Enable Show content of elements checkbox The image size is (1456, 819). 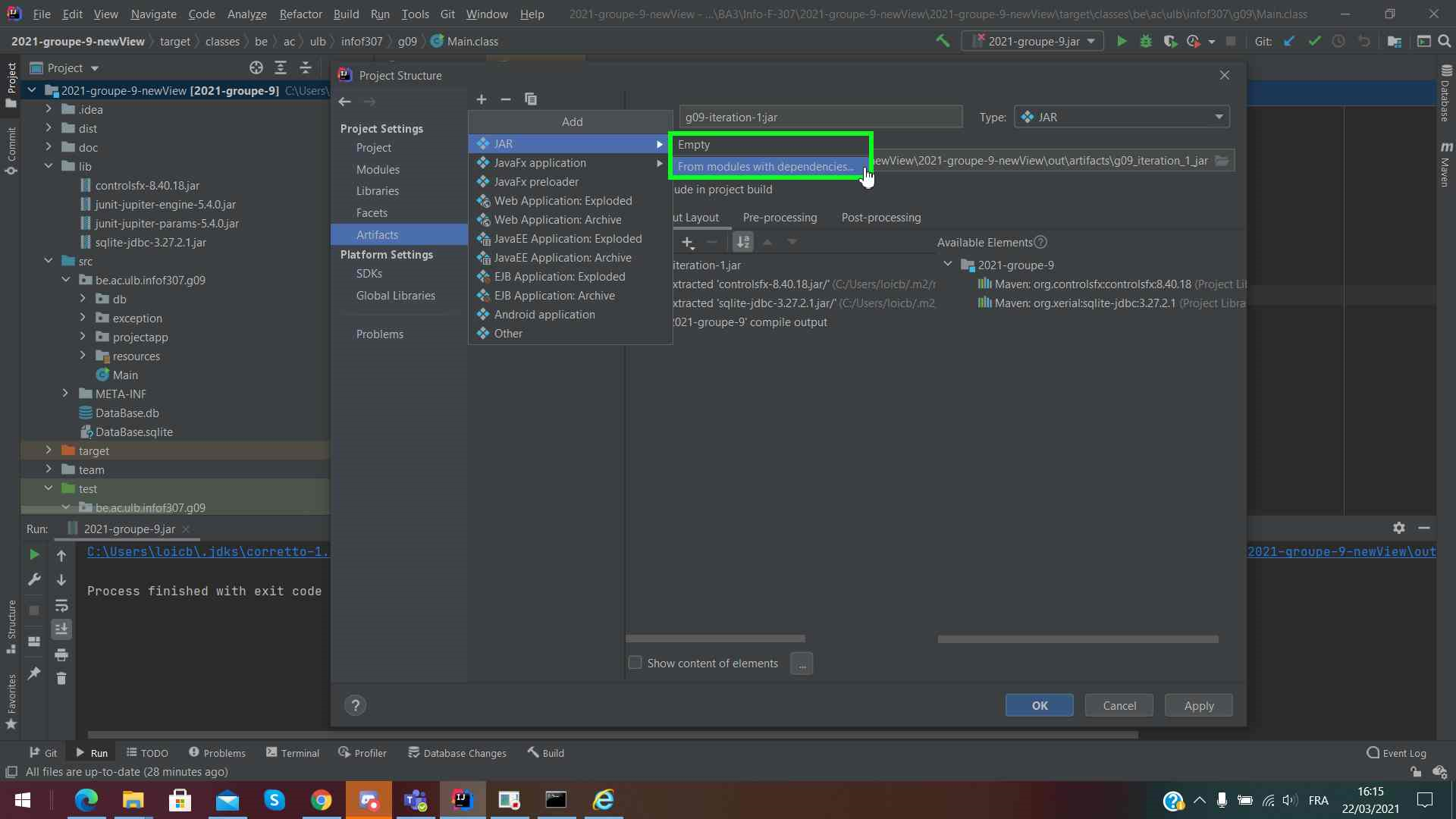[635, 663]
